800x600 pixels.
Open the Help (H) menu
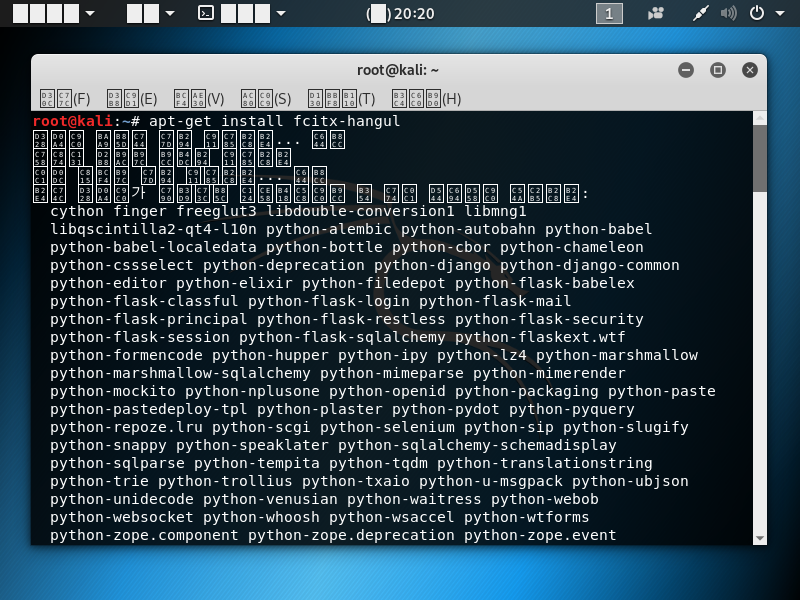point(427,98)
